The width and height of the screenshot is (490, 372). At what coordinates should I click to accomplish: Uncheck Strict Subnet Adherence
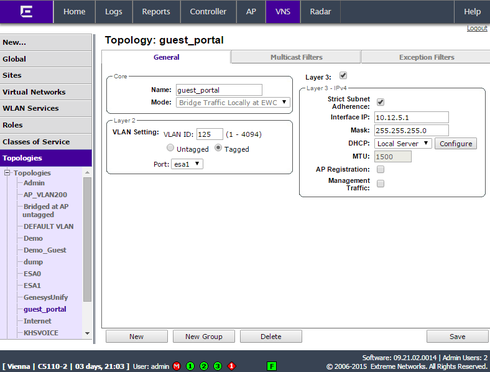click(x=380, y=102)
